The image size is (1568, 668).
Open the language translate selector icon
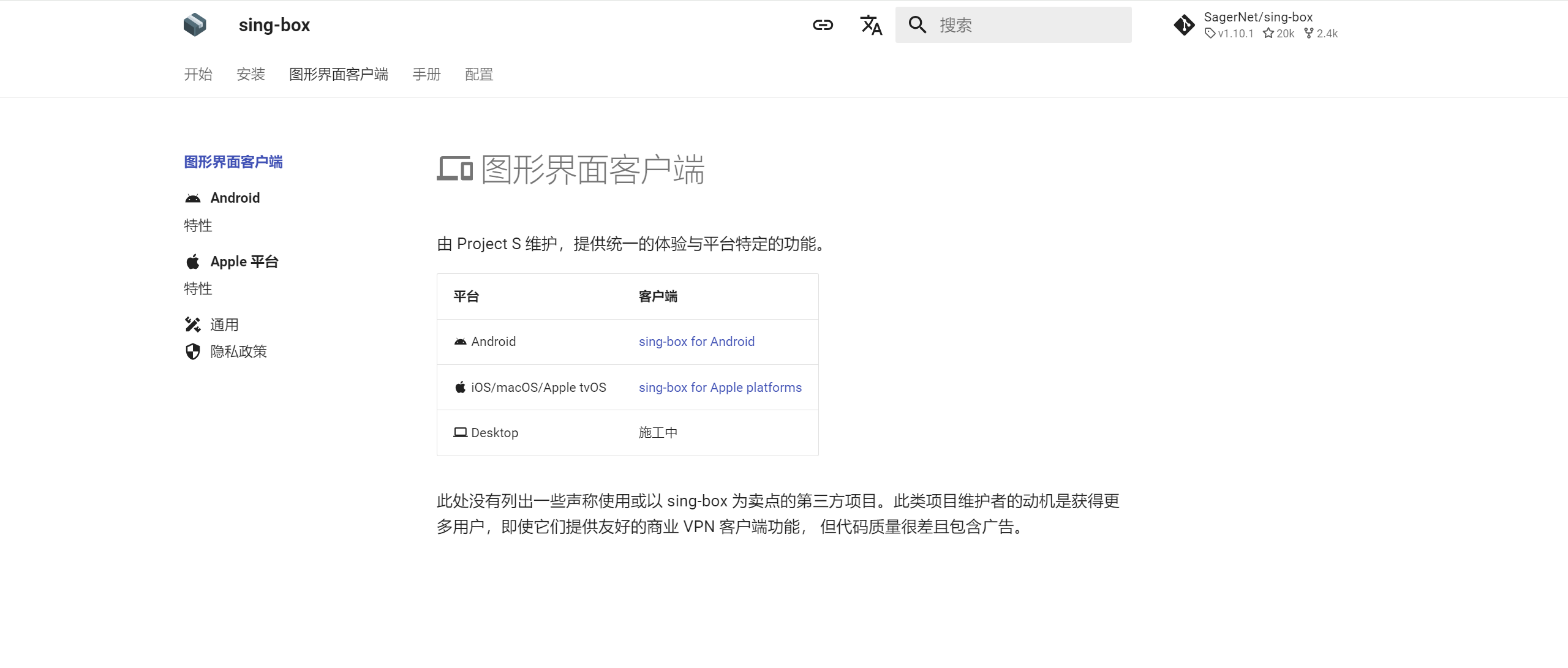pyautogui.click(x=871, y=25)
